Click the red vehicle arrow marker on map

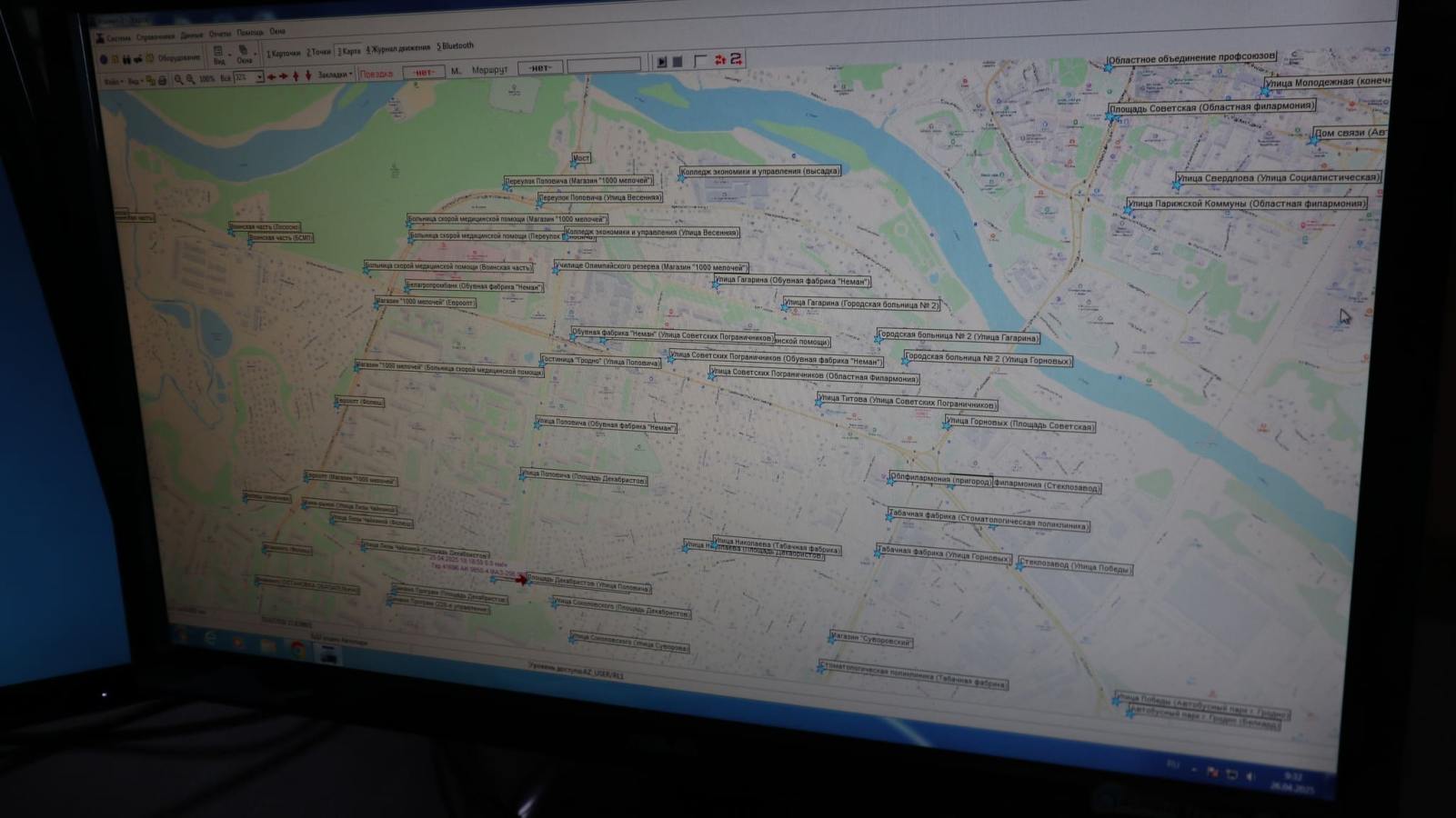[x=521, y=579]
